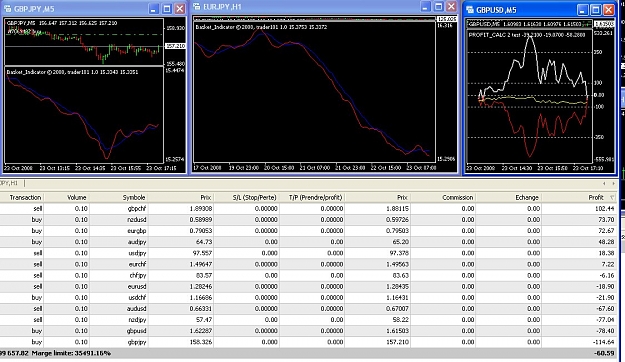Select the nzdusd symbol cell

click(x=137, y=220)
